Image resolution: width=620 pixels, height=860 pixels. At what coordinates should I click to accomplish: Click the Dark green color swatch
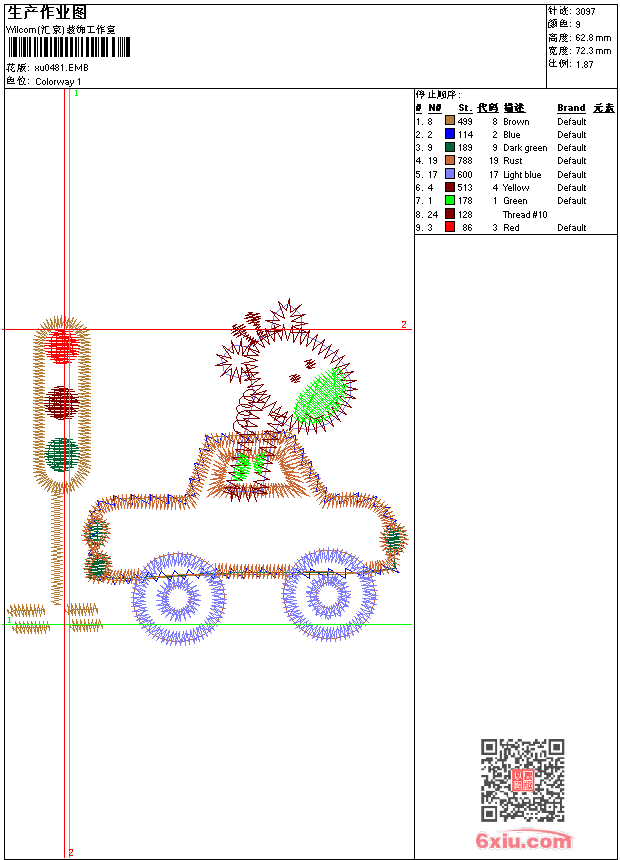[449, 147]
